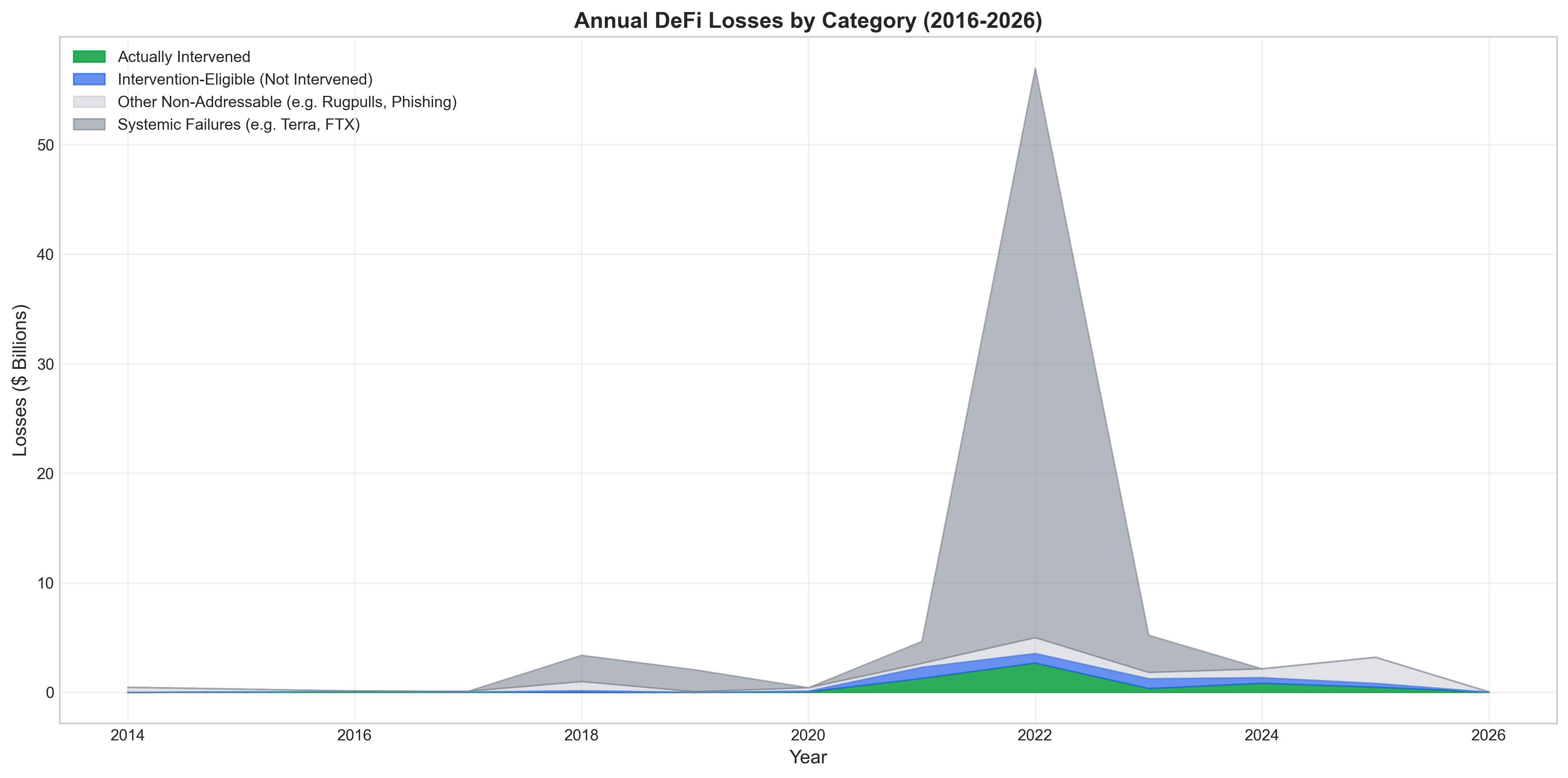Click the 'Losses ($ Billions)' y-axis label

(20, 380)
